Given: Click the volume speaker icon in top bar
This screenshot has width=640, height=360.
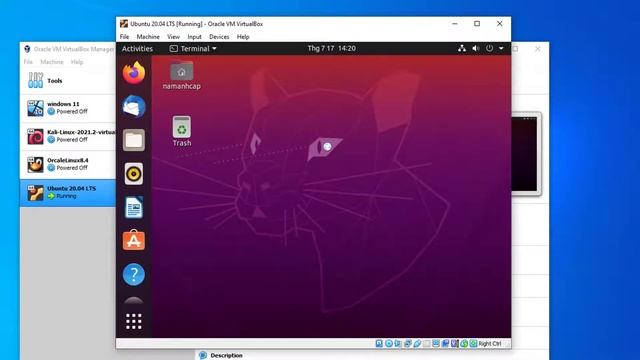Looking at the screenshot, I should [x=476, y=48].
